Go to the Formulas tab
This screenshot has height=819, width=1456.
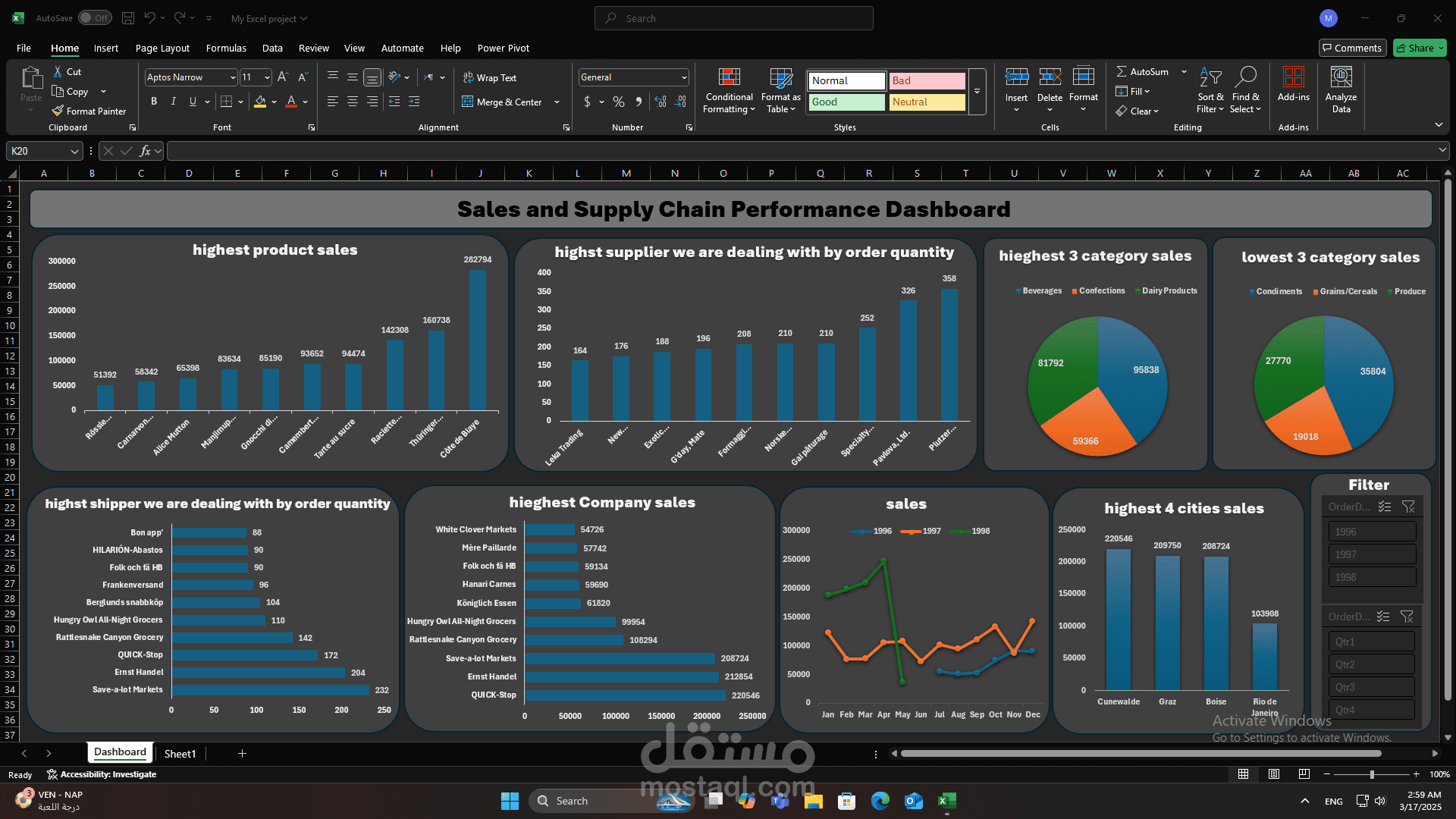click(226, 48)
